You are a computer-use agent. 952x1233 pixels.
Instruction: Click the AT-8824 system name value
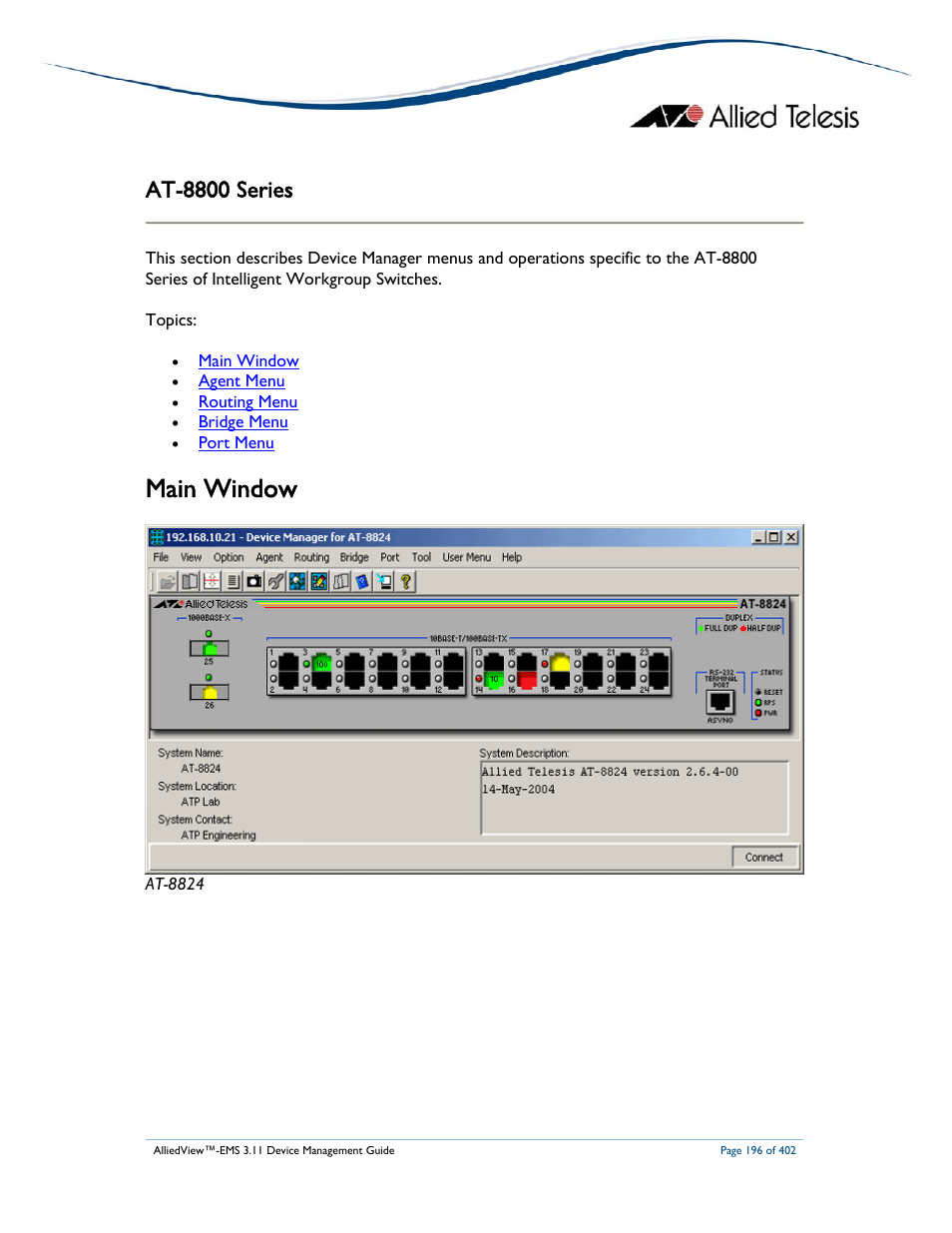201,769
